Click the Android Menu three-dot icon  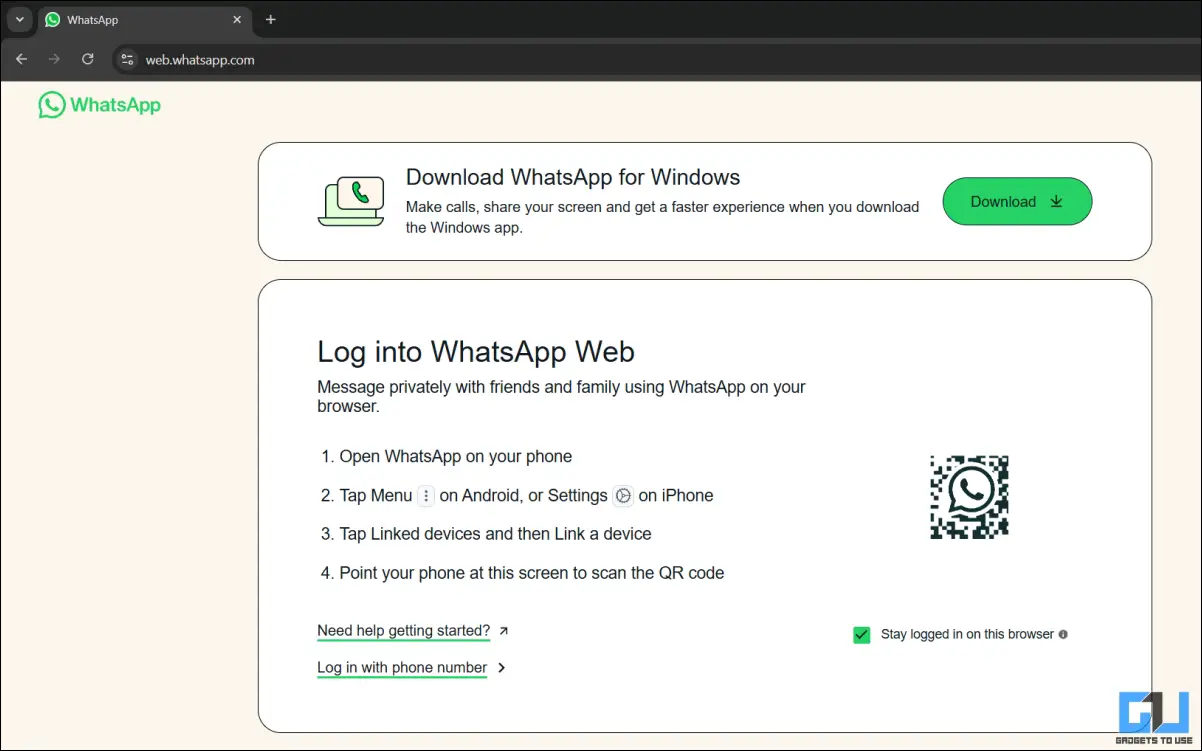tap(426, 496)
